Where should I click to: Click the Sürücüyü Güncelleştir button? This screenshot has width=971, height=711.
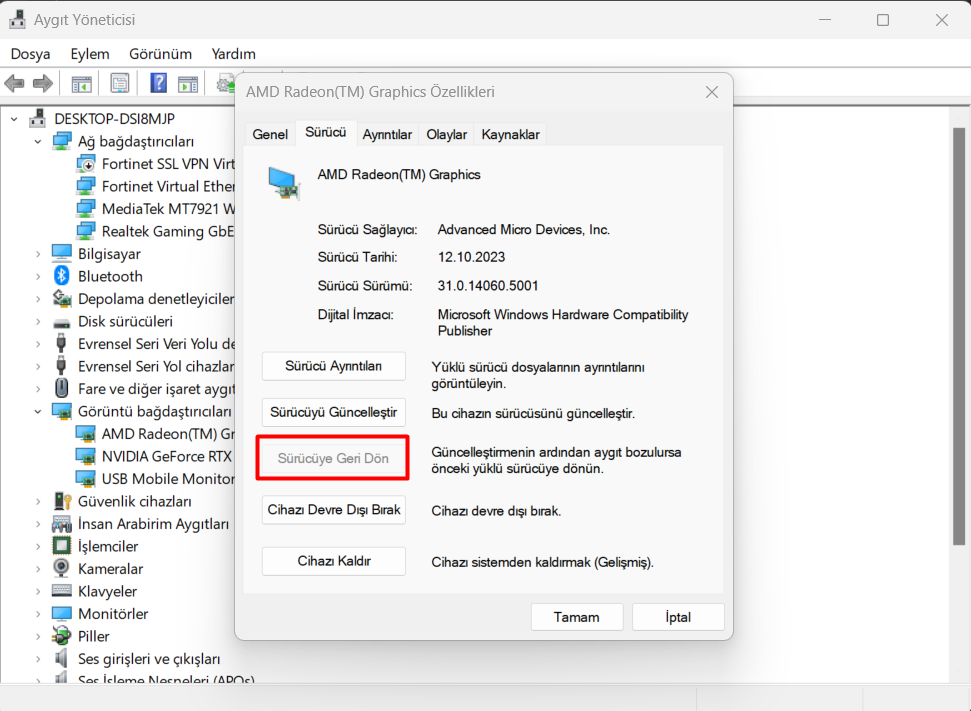click(334, 412)
